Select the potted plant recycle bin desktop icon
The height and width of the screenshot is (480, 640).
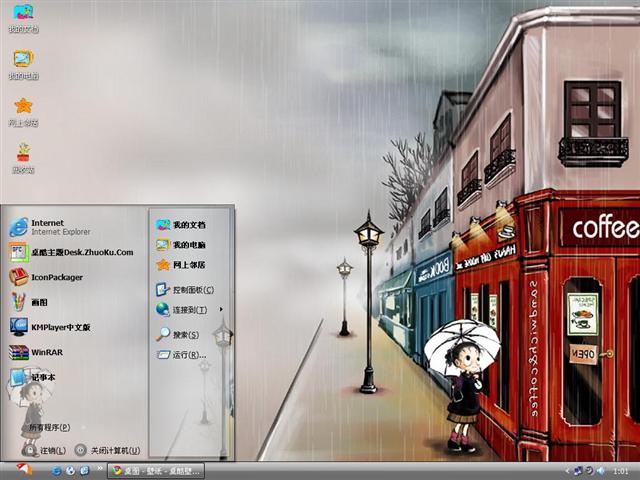coord(23,158)
